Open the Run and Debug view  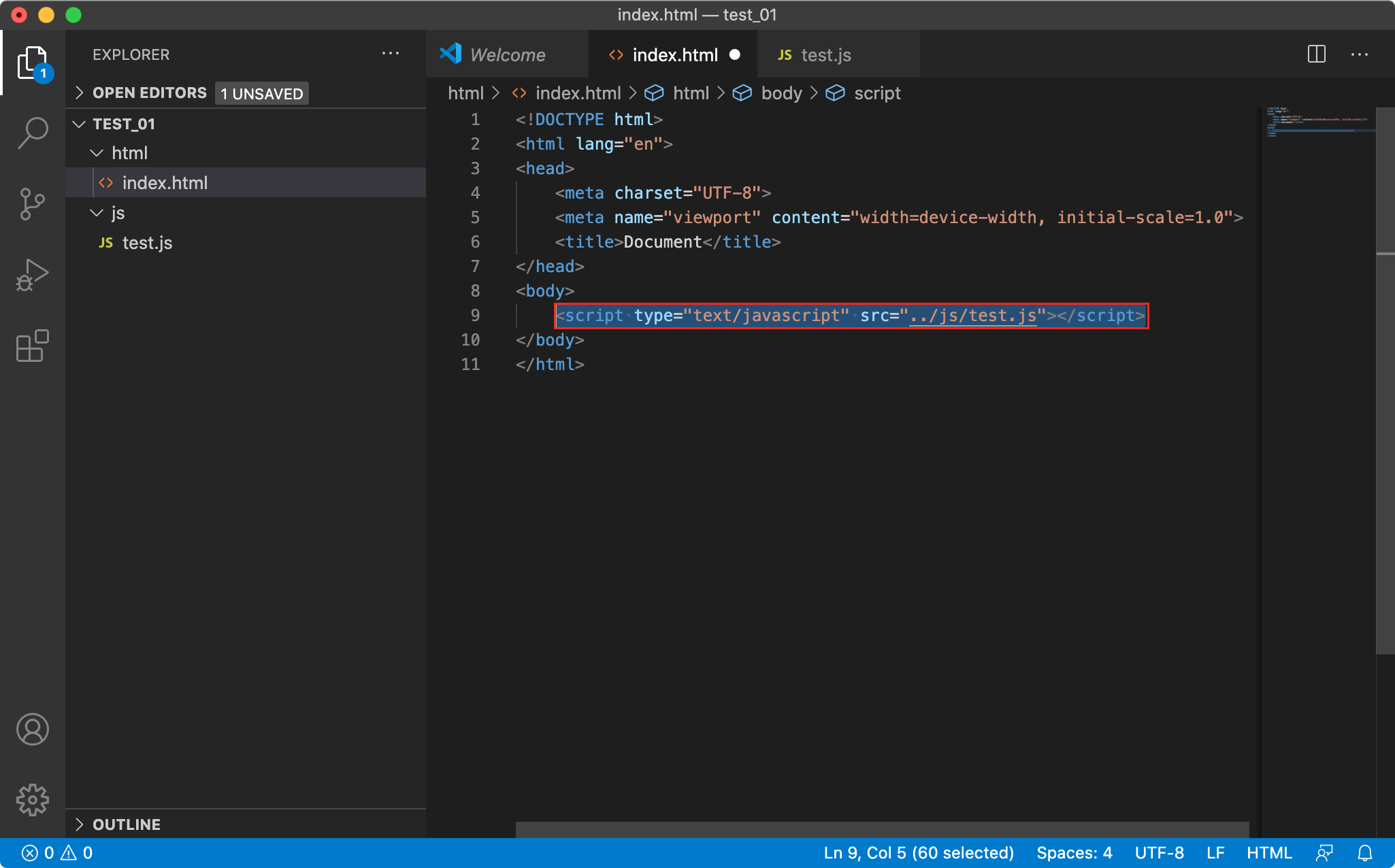[33, 275]
